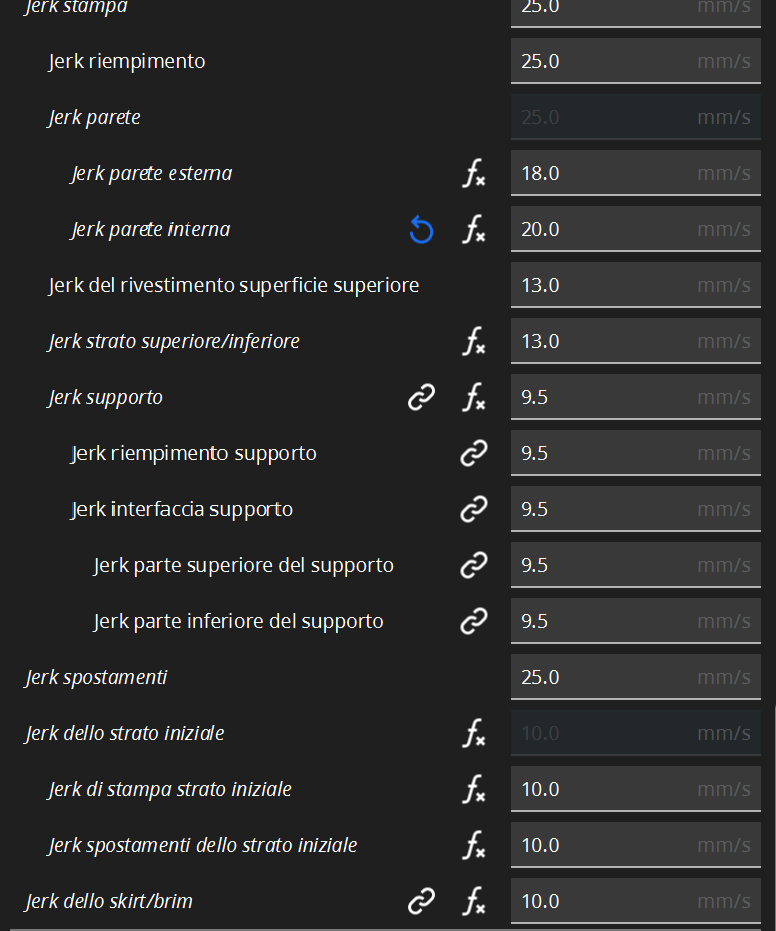Click link icon for Jerk parte superiore del supporto
Viewport: 776px width, 931px height.
tap(473, 566)
